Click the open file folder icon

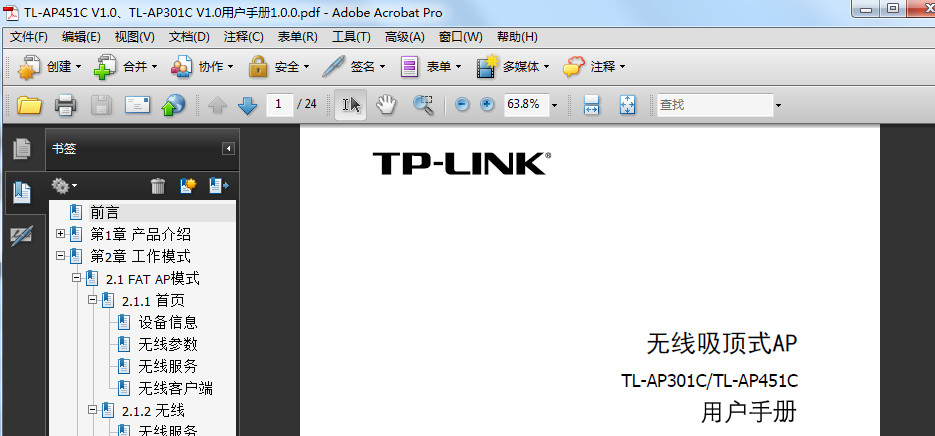29,105
